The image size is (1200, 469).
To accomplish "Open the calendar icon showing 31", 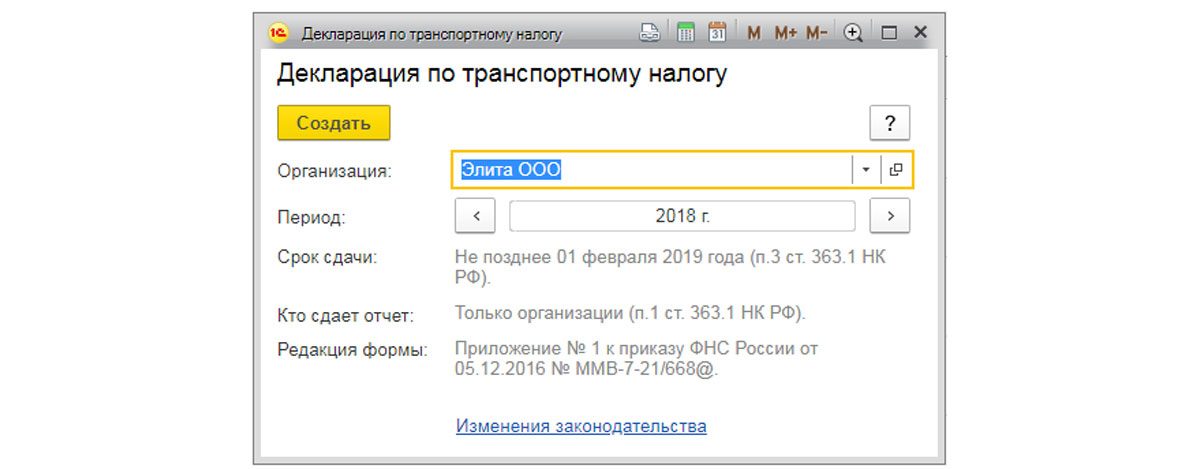I will click(717, 33).
